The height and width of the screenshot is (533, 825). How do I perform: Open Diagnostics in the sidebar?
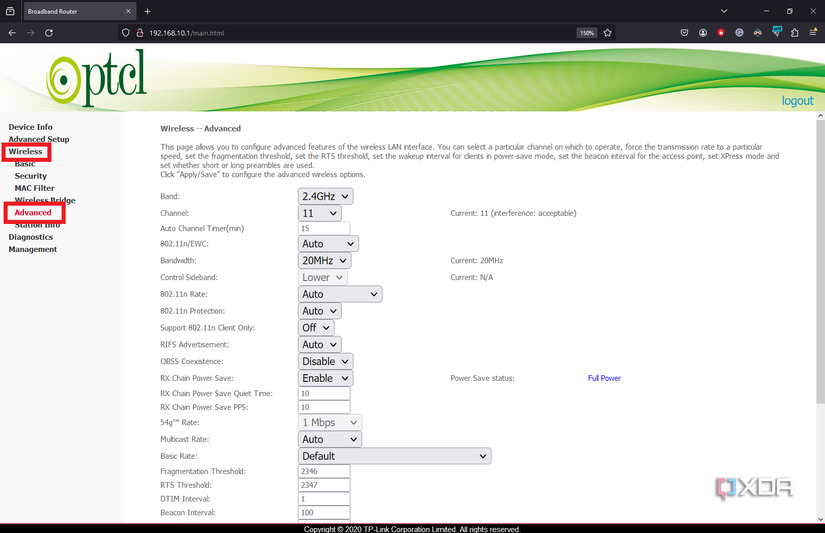pos(31,237)
